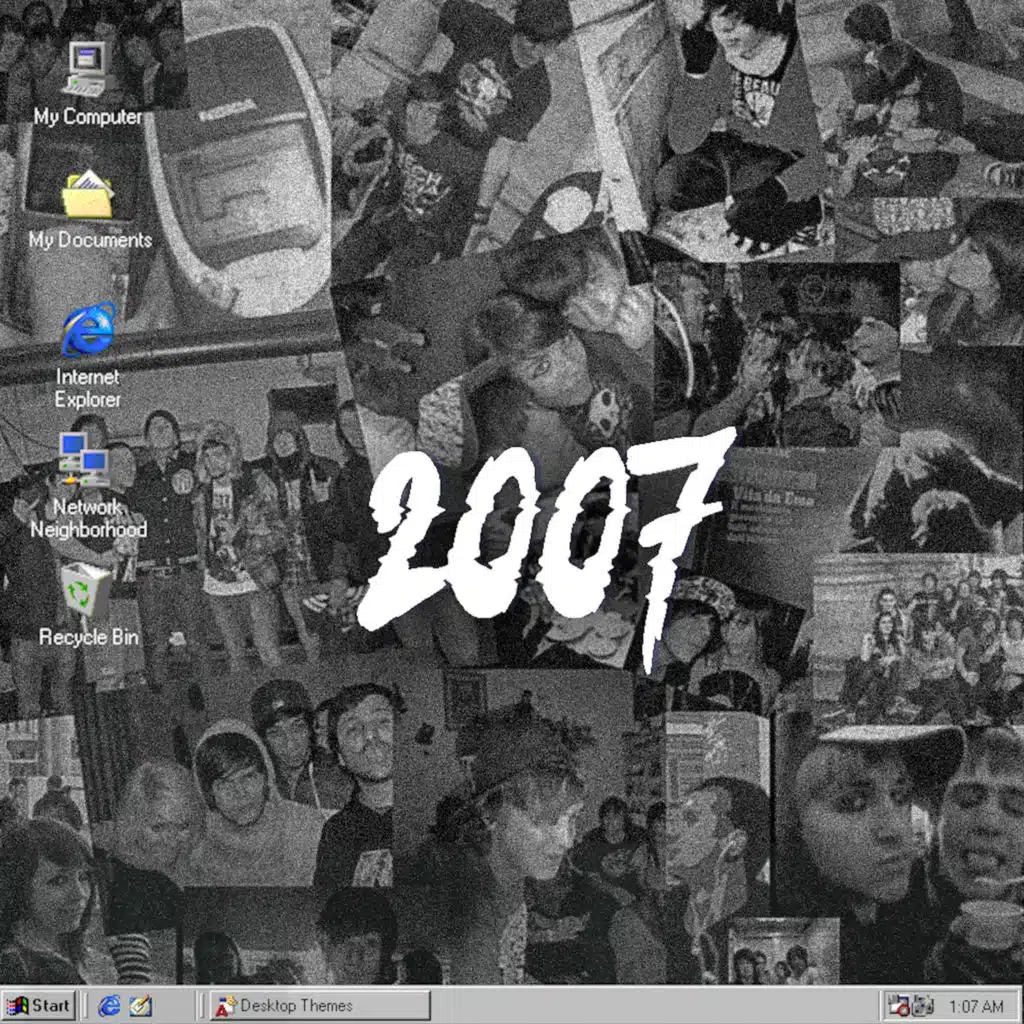Image resolution: width=1024 pixels, height=1024 pixels.
Task: Launch Internet Explorer from the desktop icon
Action: [88, 331]
